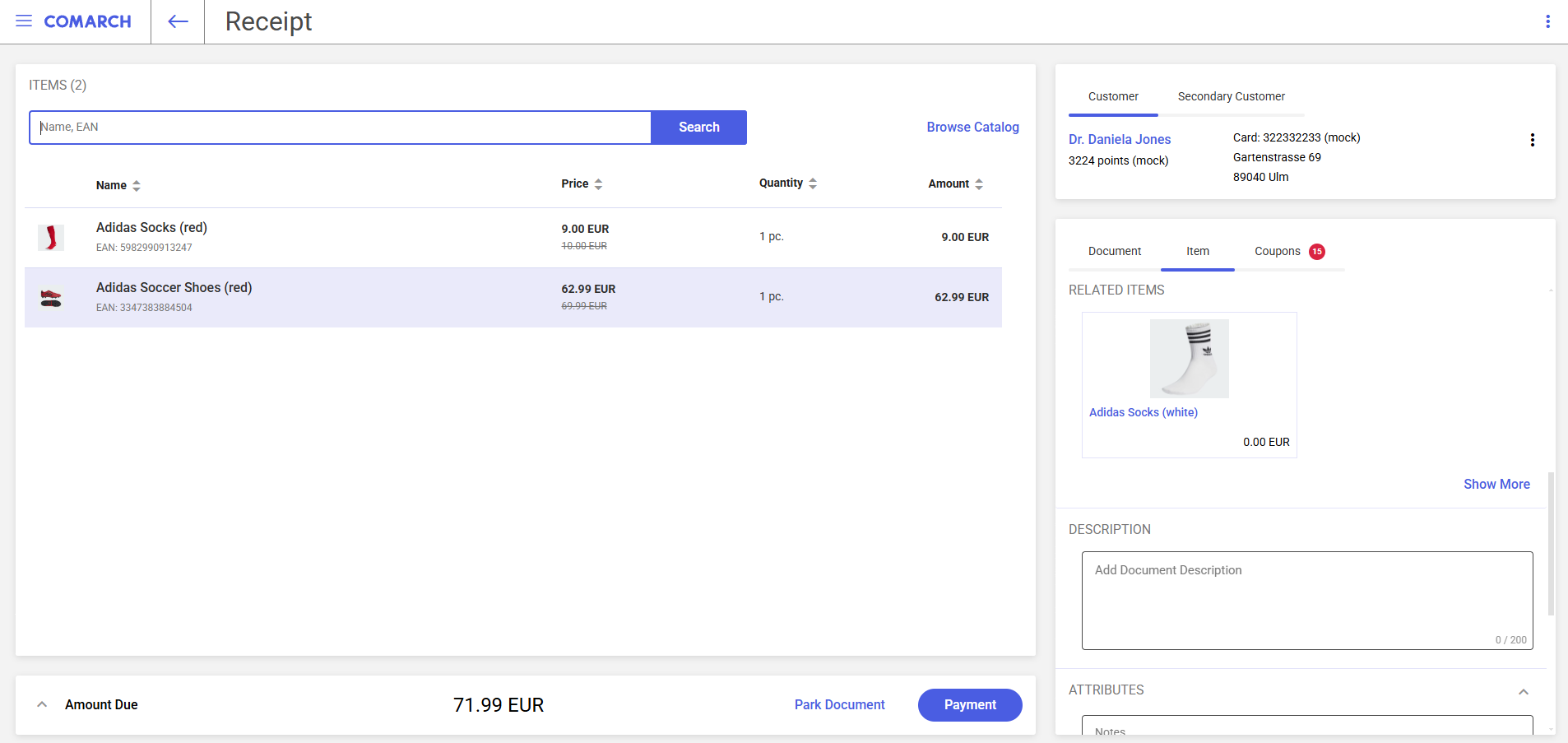Open Browse Catalog link
The width and height of the screenshot is (1568, 743).
pos(972,127)
